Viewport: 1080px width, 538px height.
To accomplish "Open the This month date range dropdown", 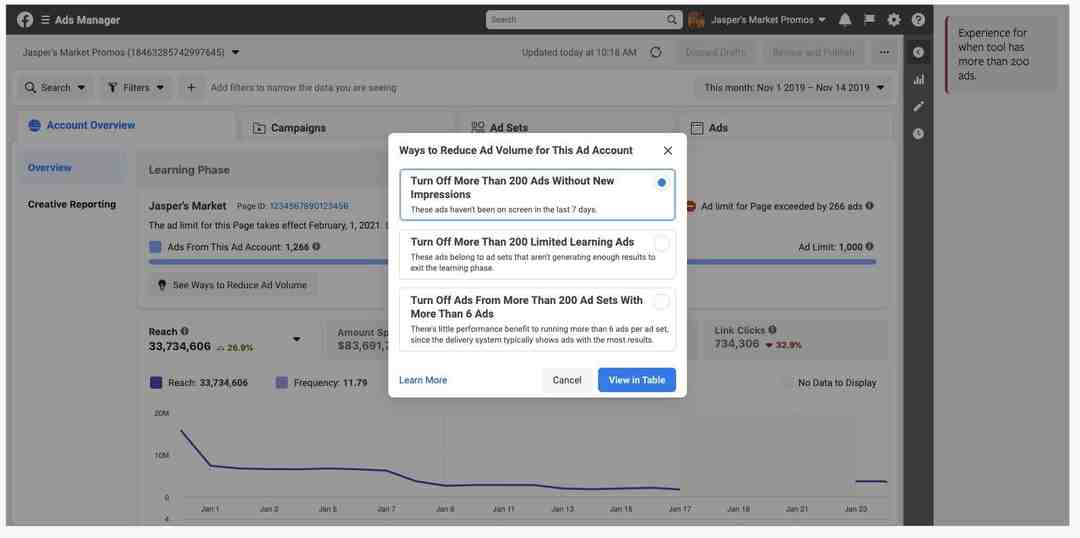I will coord(794,87).
